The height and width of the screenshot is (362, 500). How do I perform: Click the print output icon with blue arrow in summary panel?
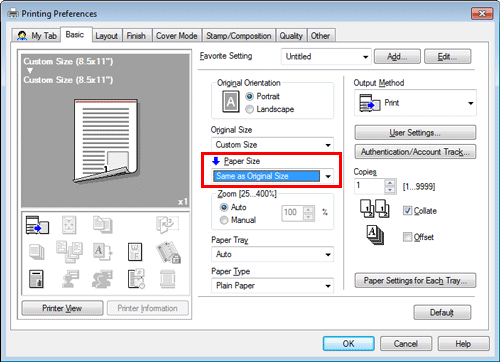37,225
